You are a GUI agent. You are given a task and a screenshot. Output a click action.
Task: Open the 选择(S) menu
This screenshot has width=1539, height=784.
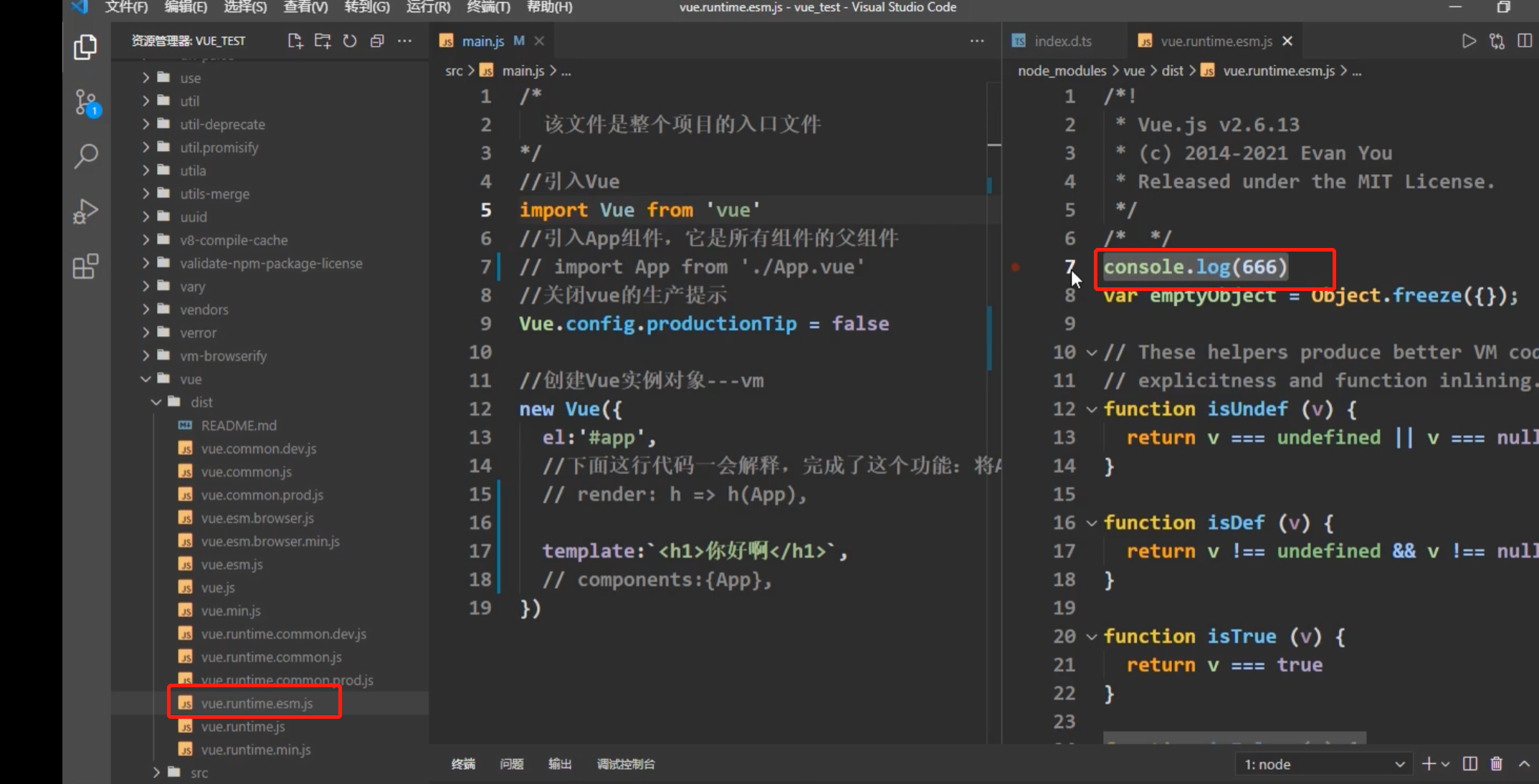[x=245, y=7]
